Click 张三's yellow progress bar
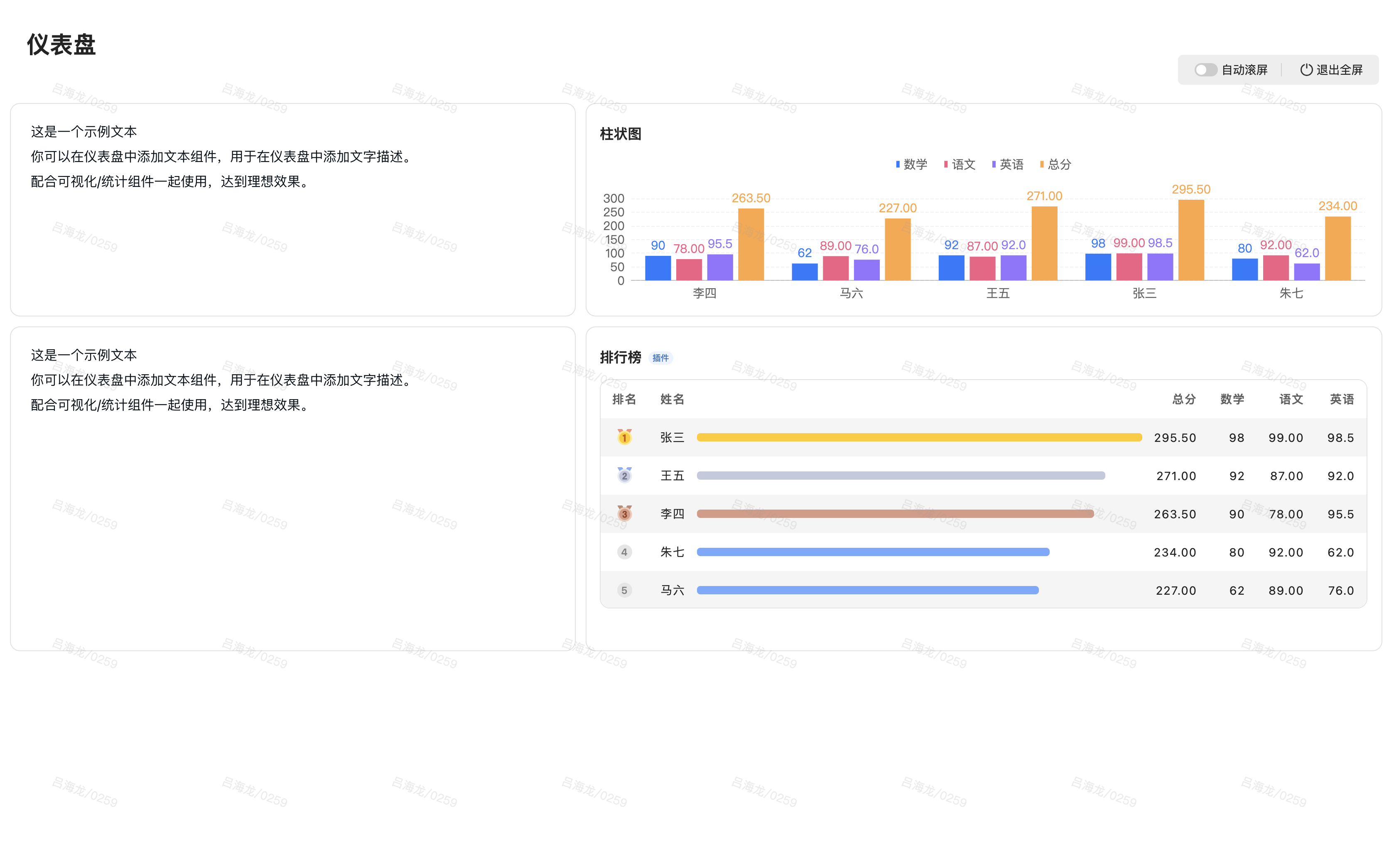 tap(919, 437)
